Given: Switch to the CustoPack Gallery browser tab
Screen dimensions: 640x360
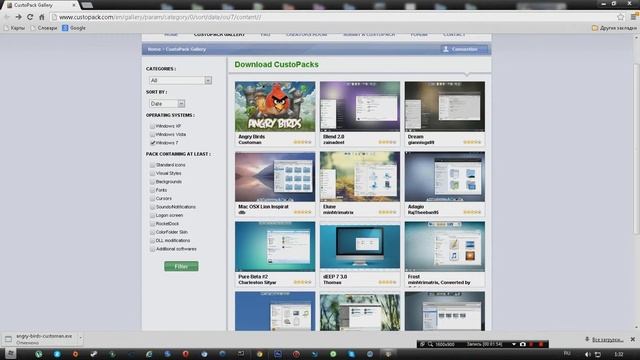Looking at the screenshot, I should coord(39,5).
